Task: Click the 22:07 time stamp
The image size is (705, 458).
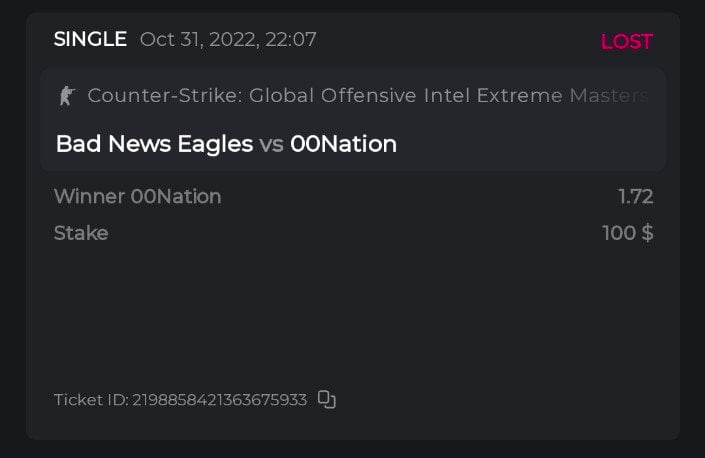Action: (x=293, y=40)
